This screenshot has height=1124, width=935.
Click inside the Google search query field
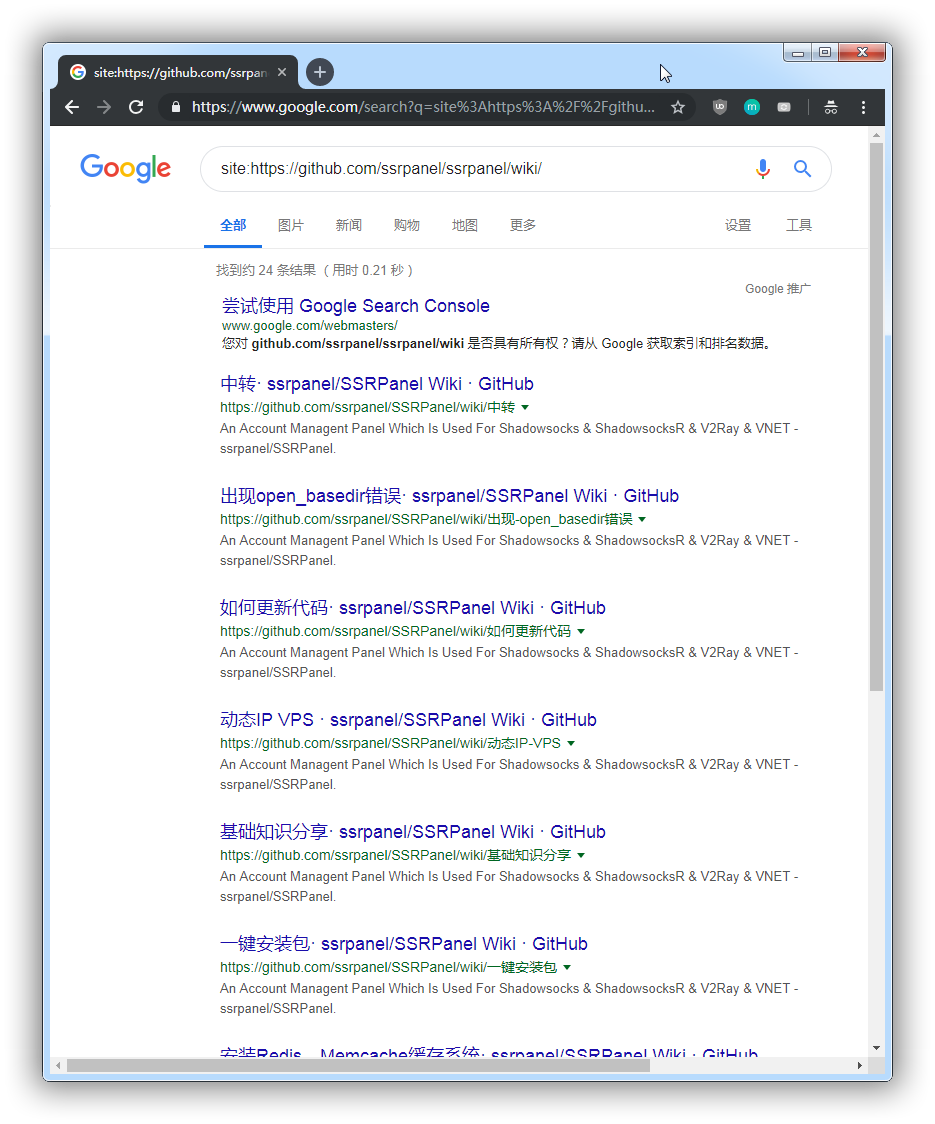[x=473, y=169]
